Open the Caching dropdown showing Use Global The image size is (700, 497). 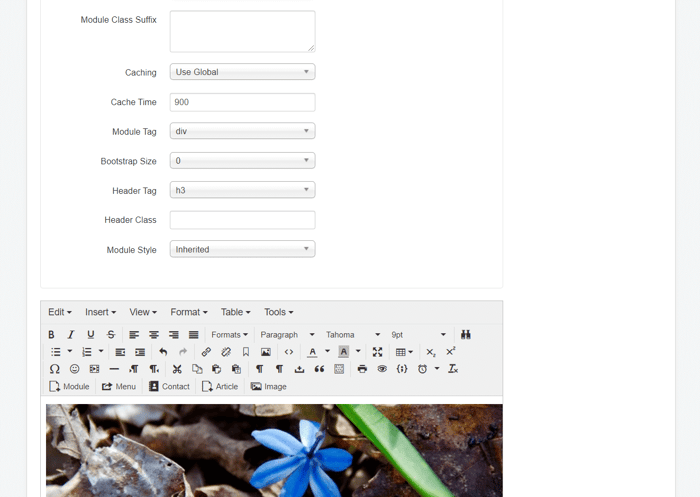coord(242,72)
